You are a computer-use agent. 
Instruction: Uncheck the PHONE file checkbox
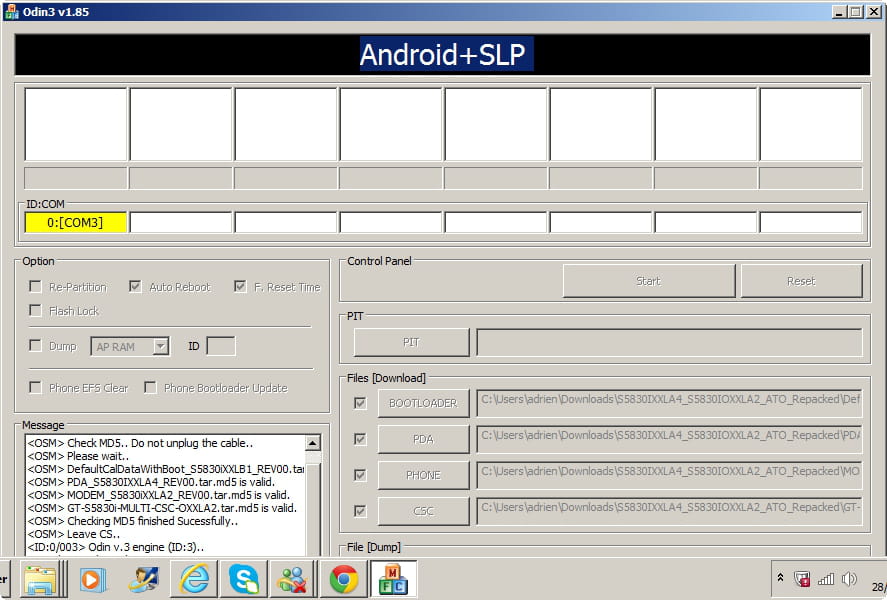pyautogui.click(x=360, y=475)
